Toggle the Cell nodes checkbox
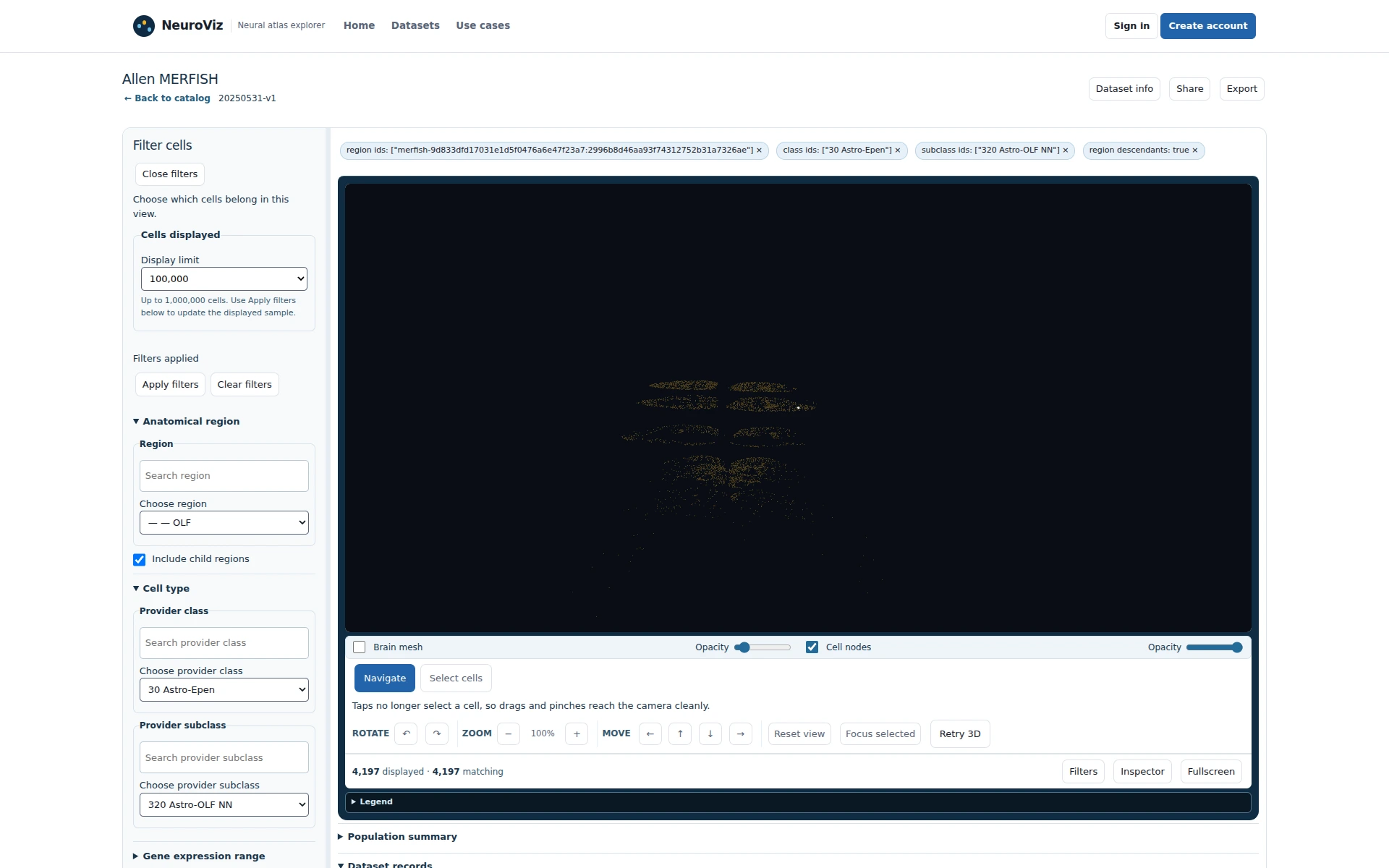This screenshot has width=1389, height=868. pyautogui.click(x=812, y=647)
